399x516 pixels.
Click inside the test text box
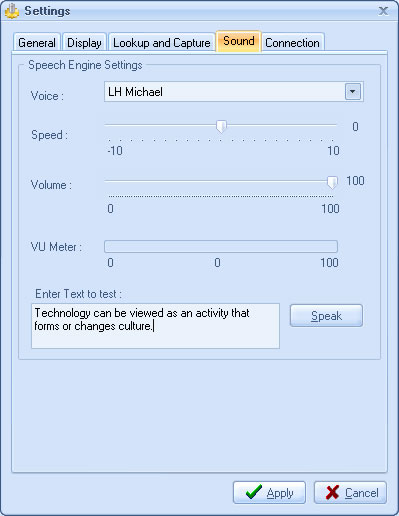pos(155,326)
